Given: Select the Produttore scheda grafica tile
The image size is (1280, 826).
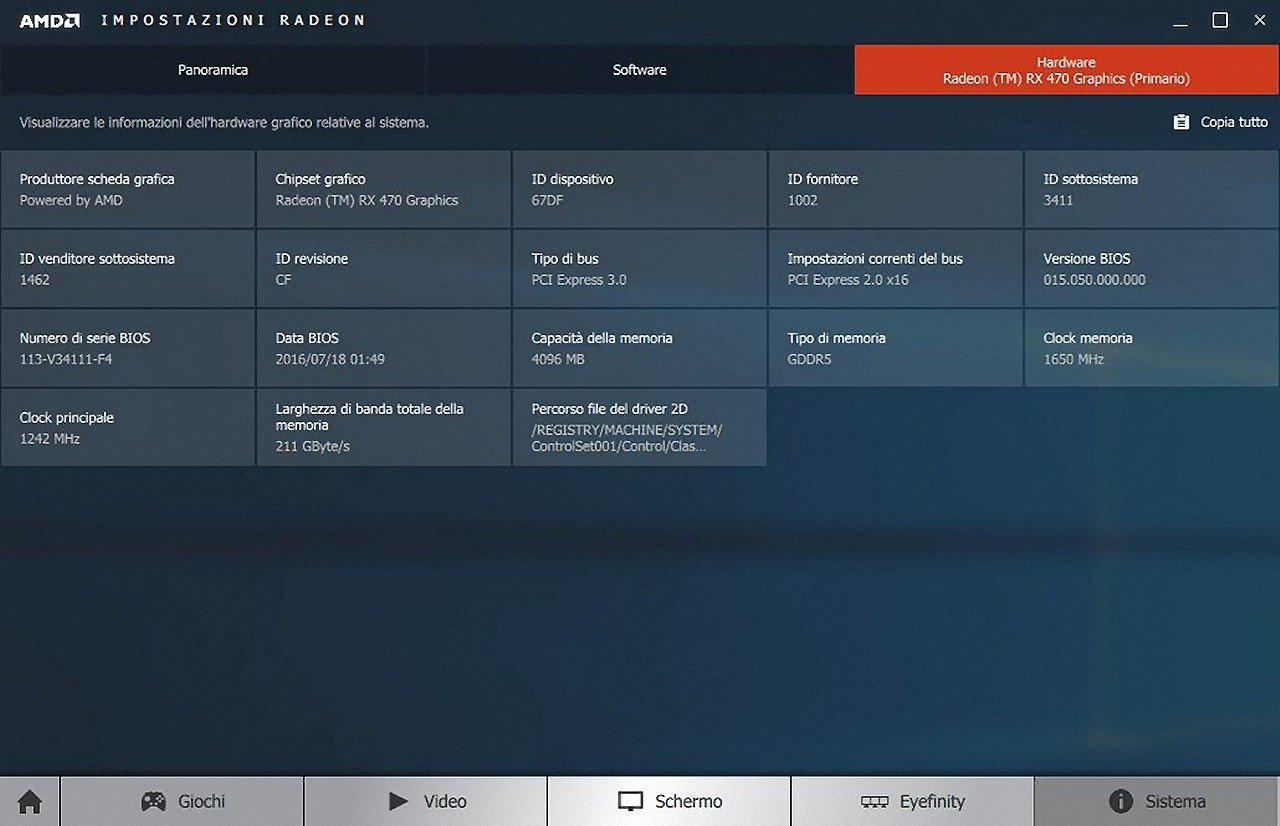Looking at the screenshot, I should pyautogui.click(x=128, y=189).
